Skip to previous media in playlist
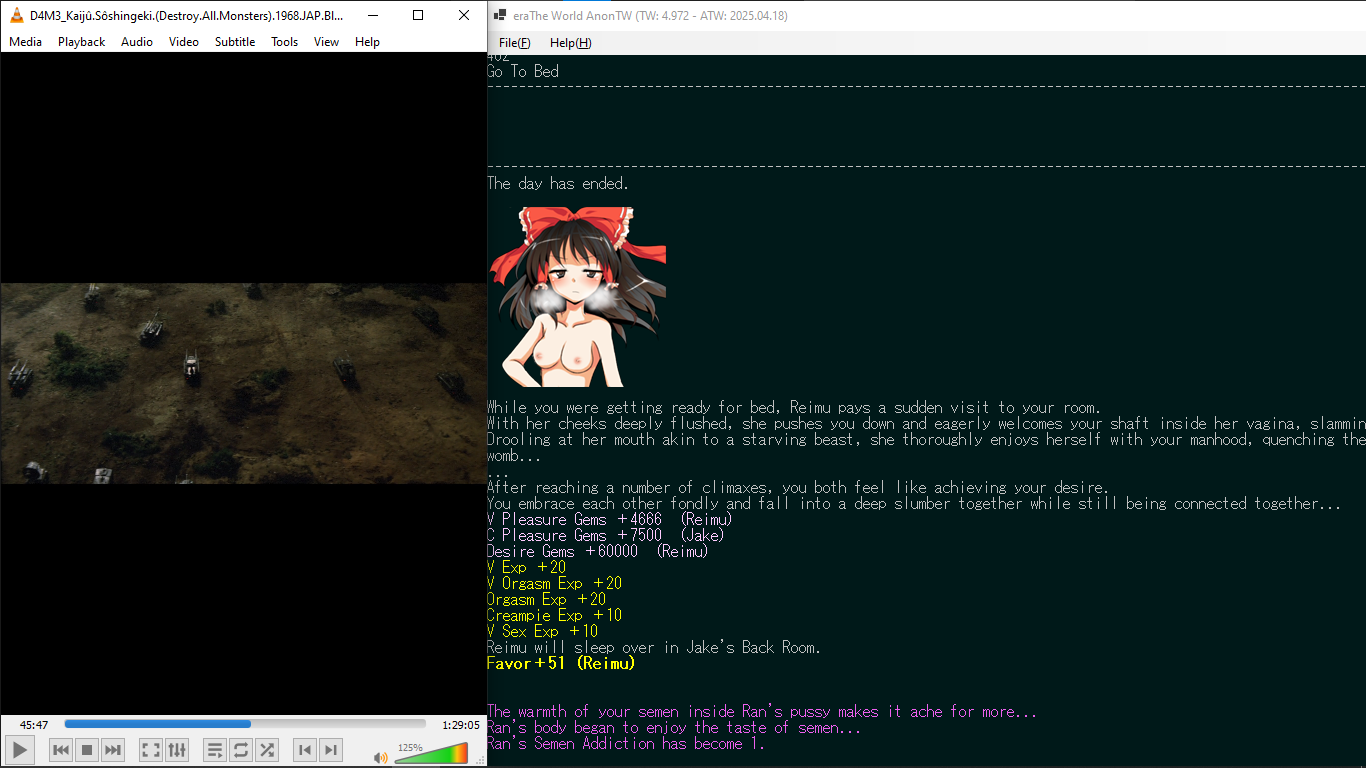Image resolution: width=1366 pixels, height=768 pixels. [61, 750]
